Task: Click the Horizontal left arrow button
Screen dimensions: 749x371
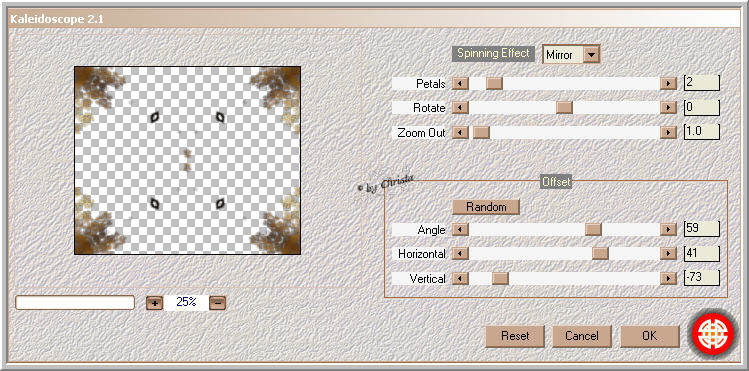Action: (460, 254)
